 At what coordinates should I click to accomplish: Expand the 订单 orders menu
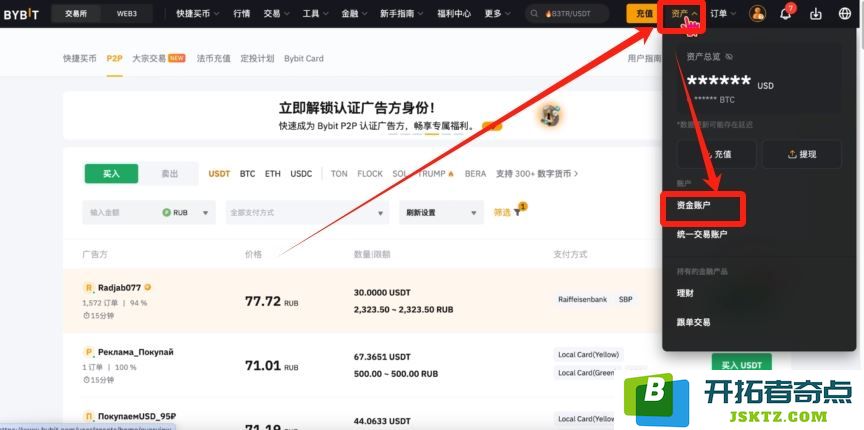point(723,14)
